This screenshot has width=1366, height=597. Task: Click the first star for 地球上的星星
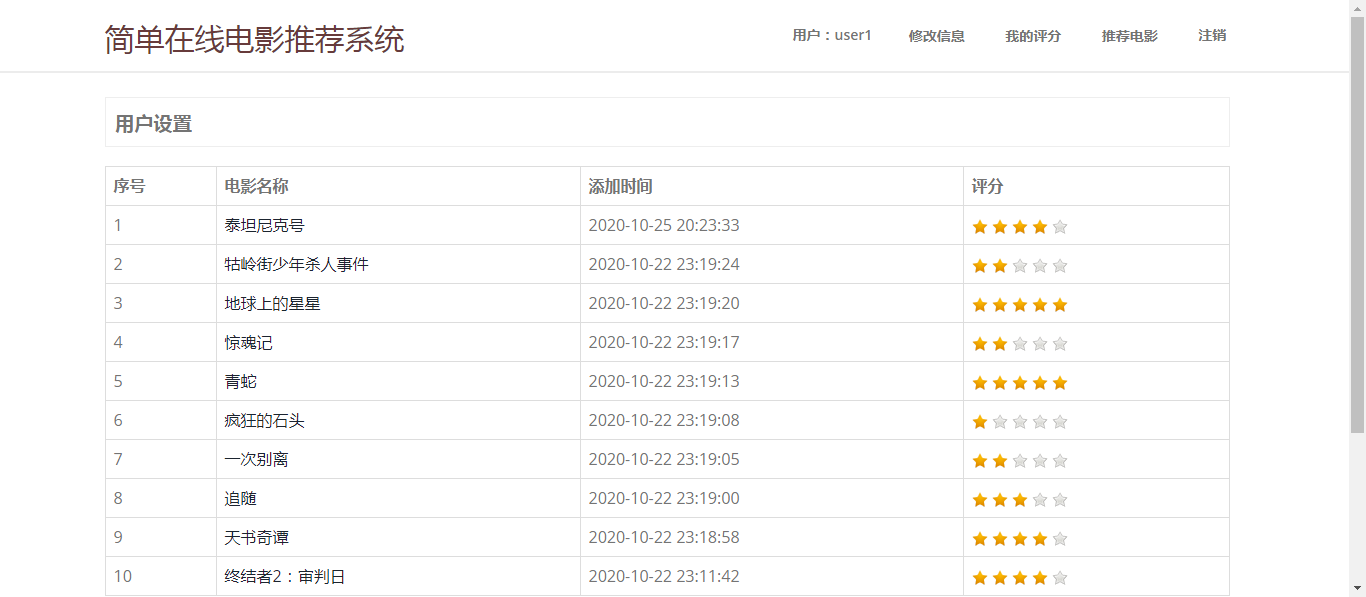(980, 305)
